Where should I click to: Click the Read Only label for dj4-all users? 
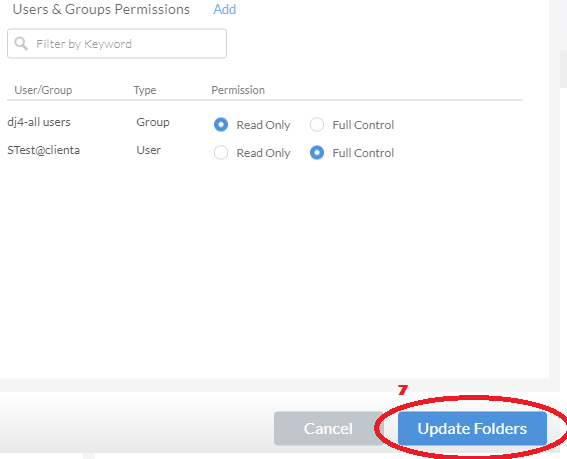263,125
